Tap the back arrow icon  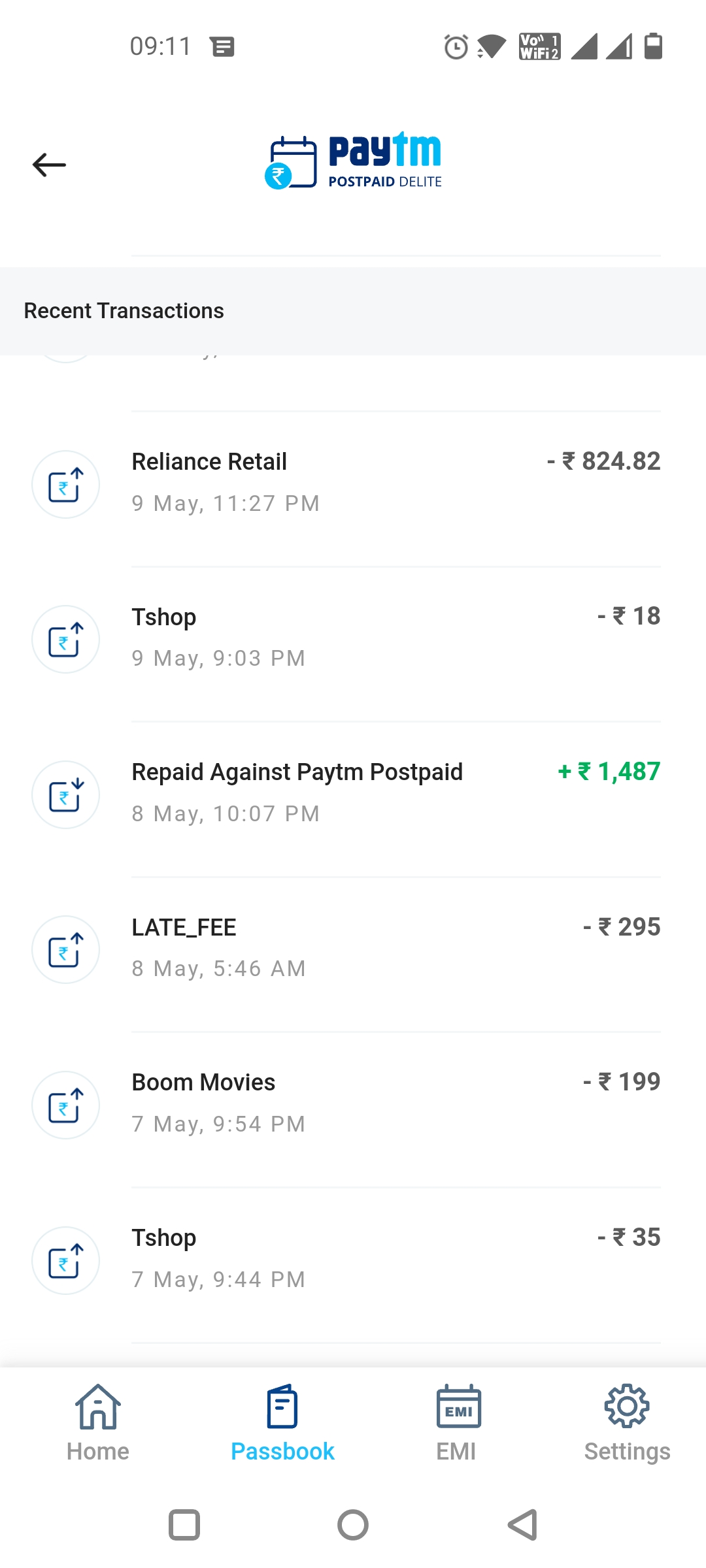[50, 165]
